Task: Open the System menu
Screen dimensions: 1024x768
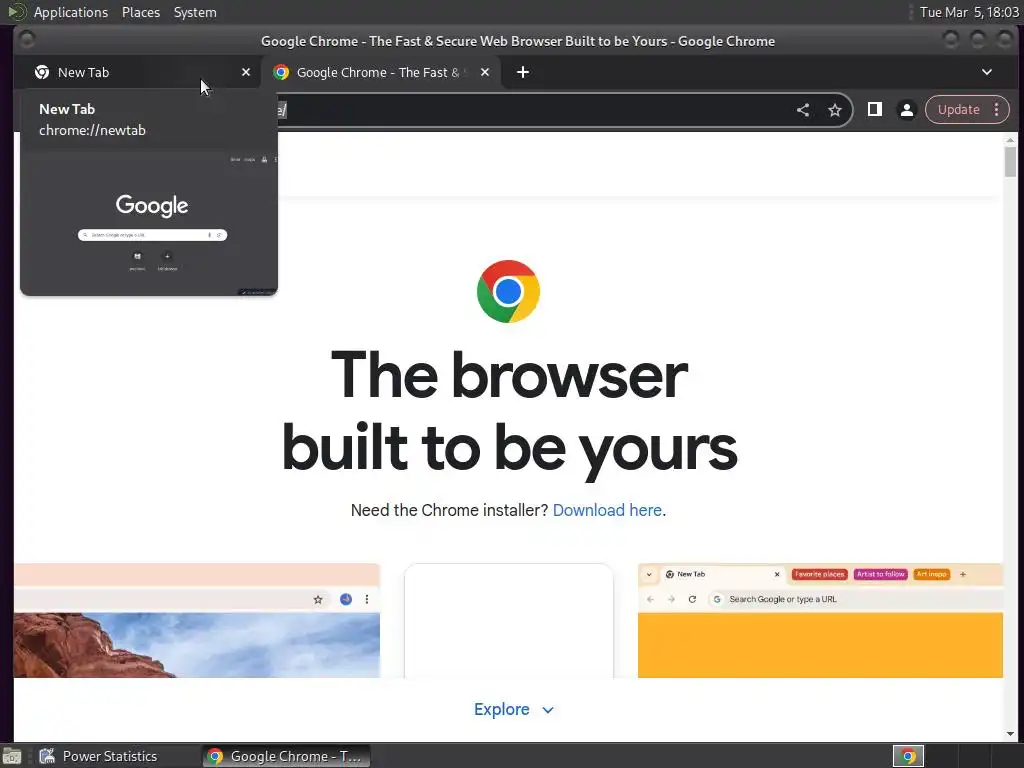Action: point(195,12)
